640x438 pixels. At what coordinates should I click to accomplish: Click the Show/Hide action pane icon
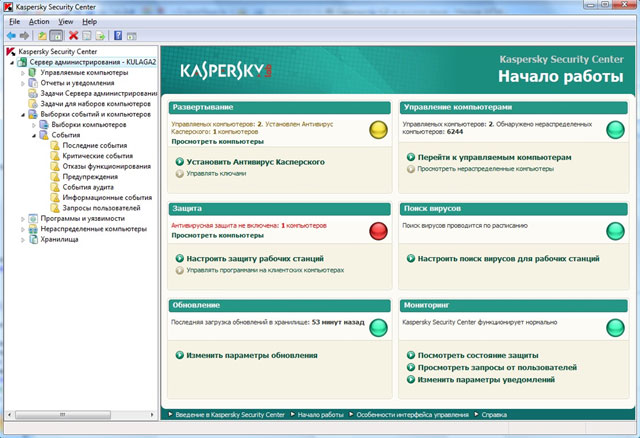coord(131,36)
